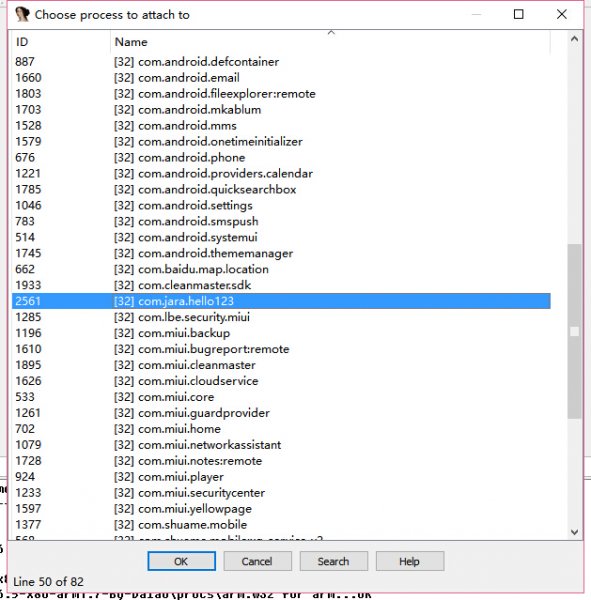The width and height of the screenshot is (591, 600).
Task: Click the scrollbar up arrow
Action: point(574,39)
